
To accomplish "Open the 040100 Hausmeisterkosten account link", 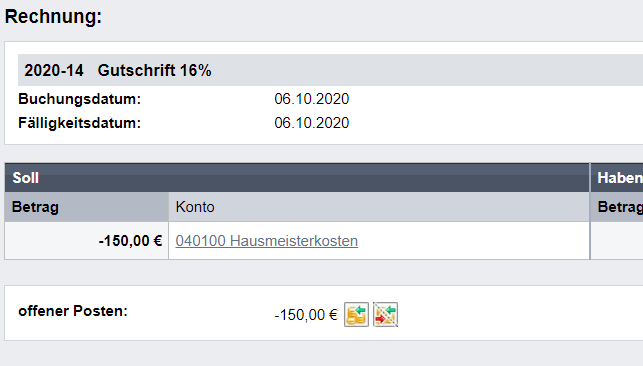I will click(x=267, y=241).
